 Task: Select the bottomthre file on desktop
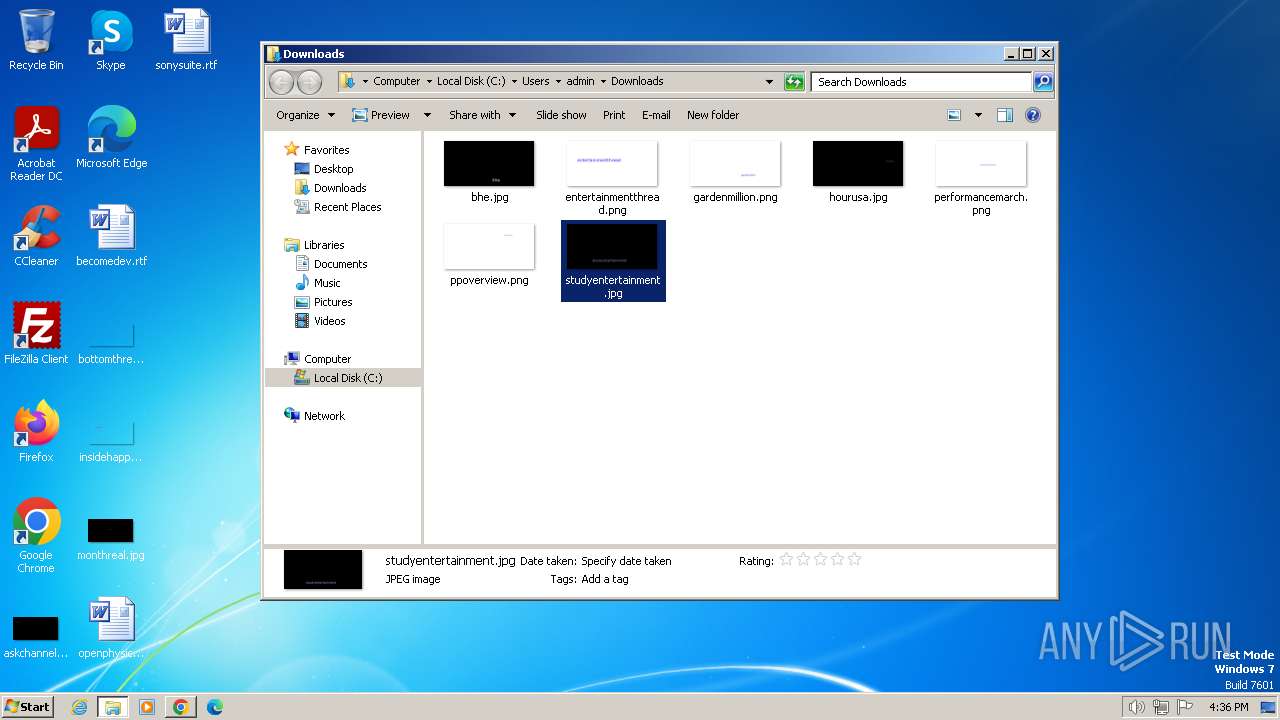(111, 342)
